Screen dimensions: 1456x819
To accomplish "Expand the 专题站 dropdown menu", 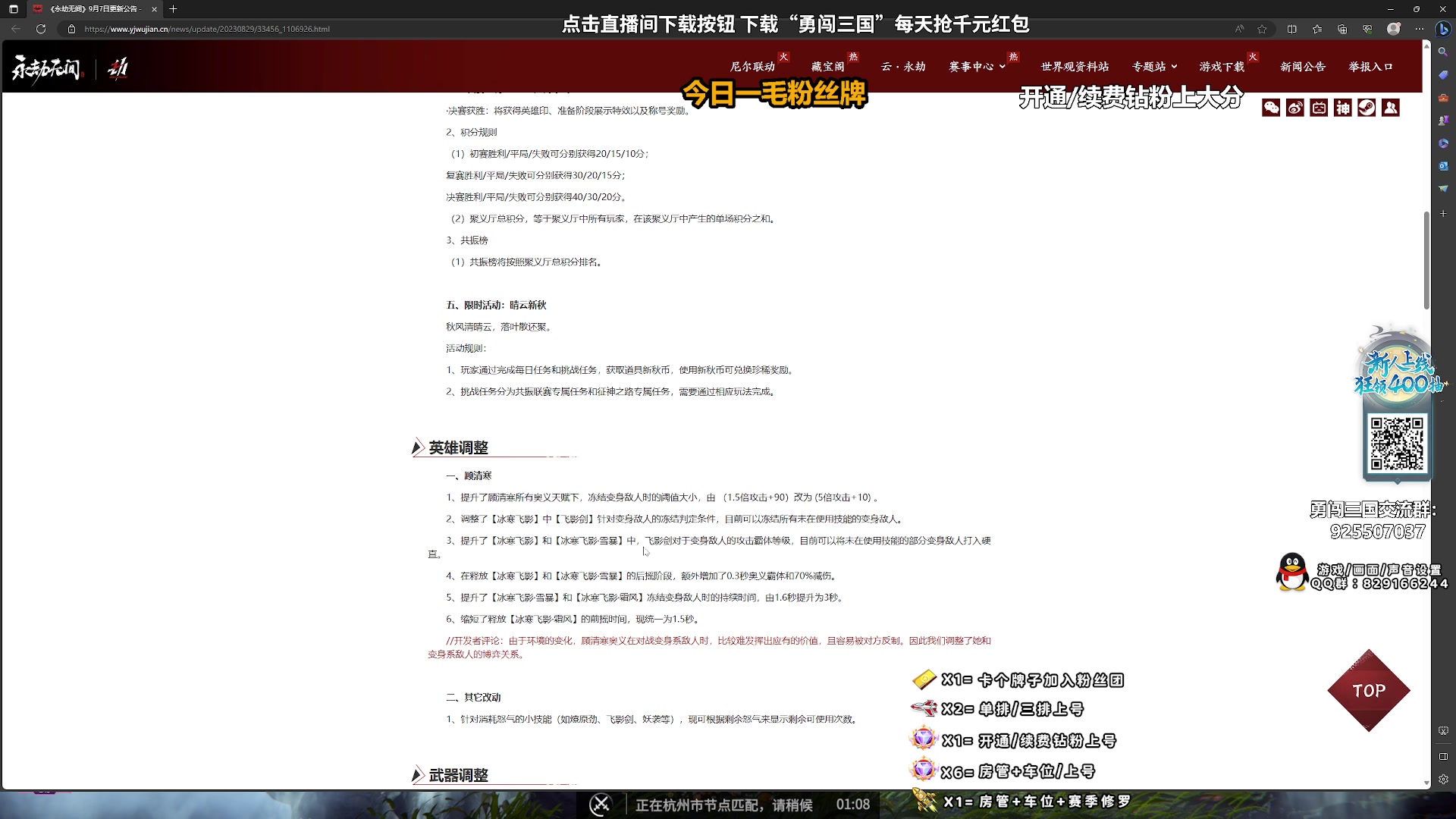I will 1154,67.
